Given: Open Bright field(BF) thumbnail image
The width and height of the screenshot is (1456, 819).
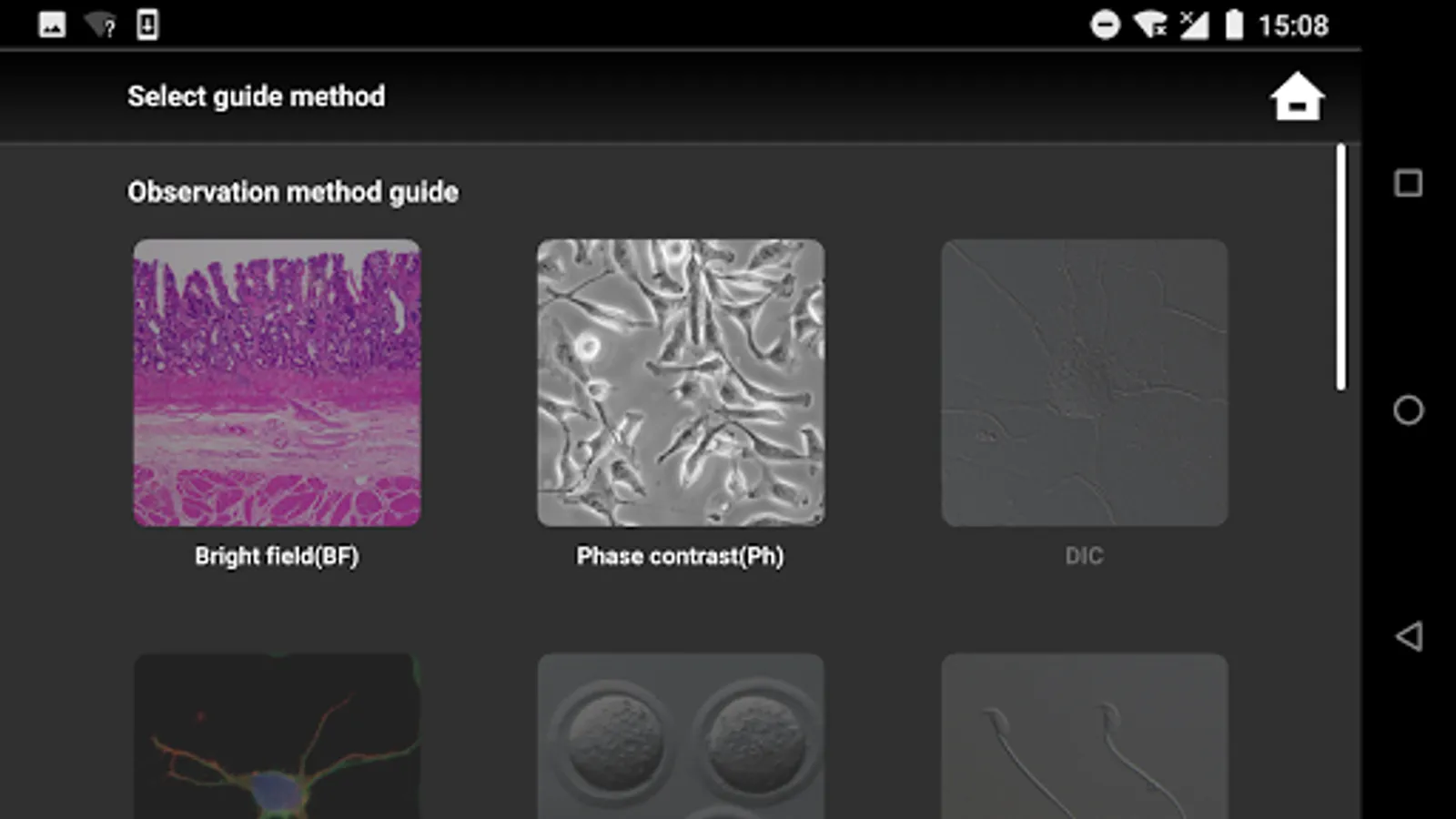Looking at the screenshot, I should point(277,382).
